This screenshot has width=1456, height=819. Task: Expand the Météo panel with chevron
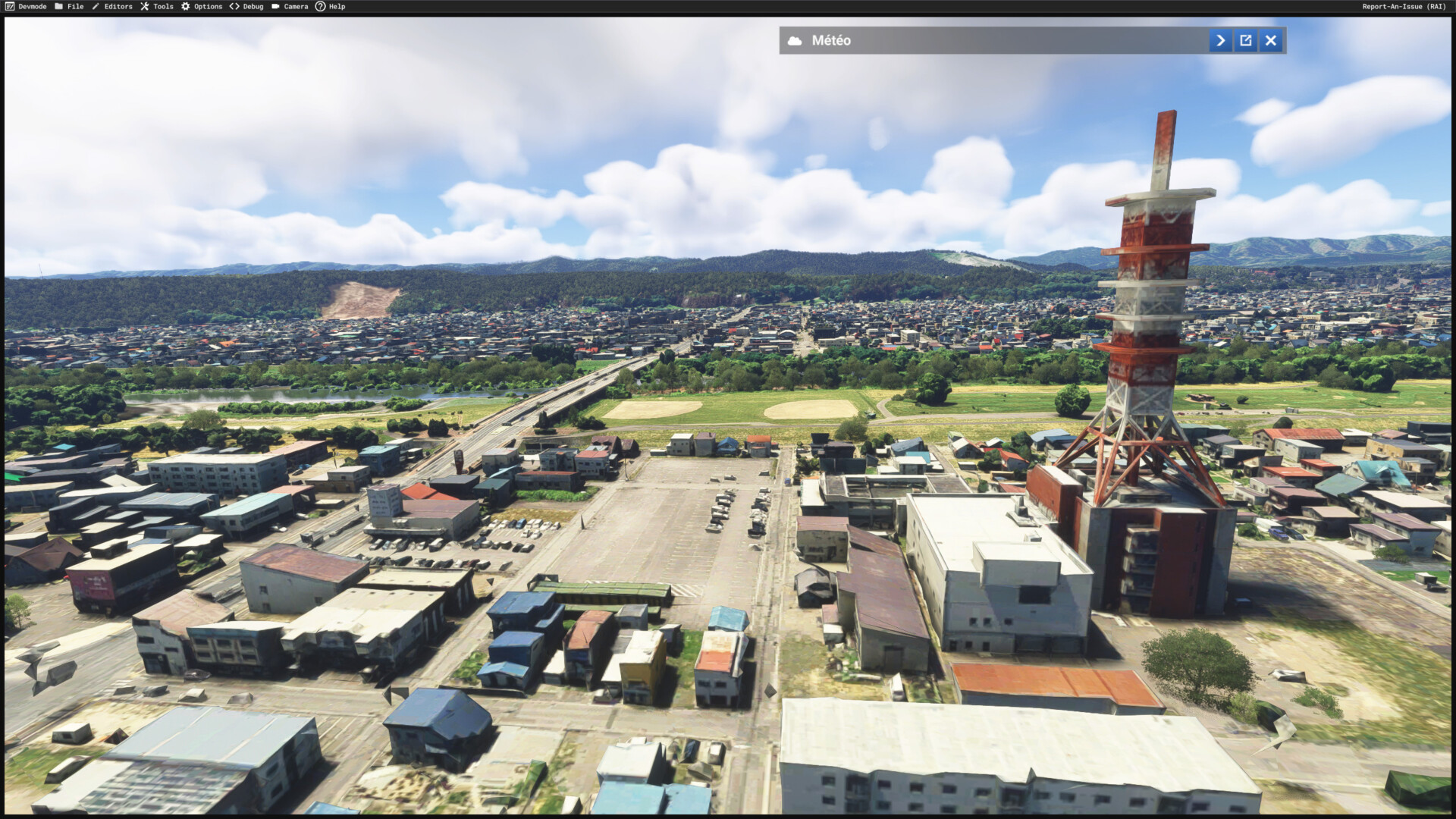[1220, 41]
